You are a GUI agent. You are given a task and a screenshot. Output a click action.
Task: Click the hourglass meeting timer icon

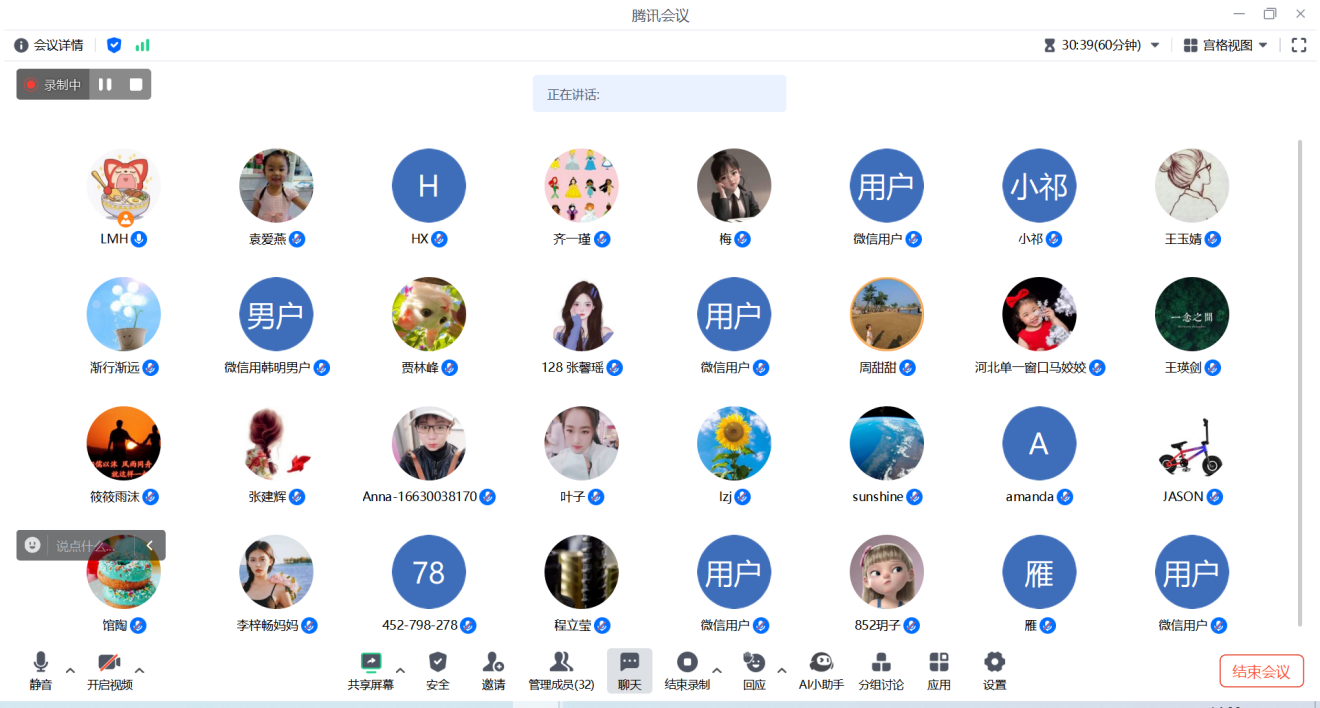1049,45
